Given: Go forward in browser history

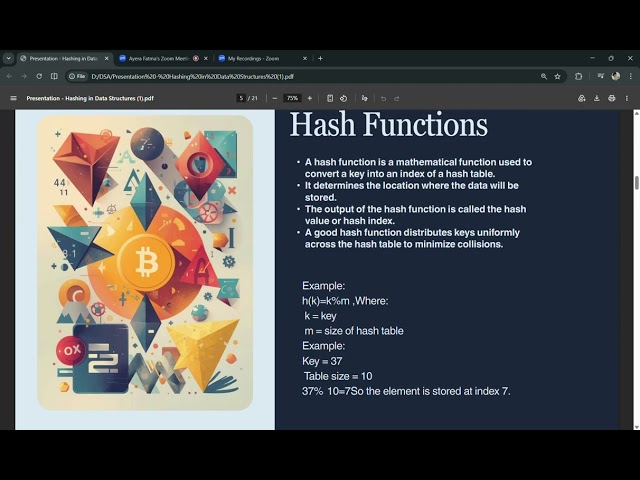Looking at the screenshot, I should coord(24,76).
